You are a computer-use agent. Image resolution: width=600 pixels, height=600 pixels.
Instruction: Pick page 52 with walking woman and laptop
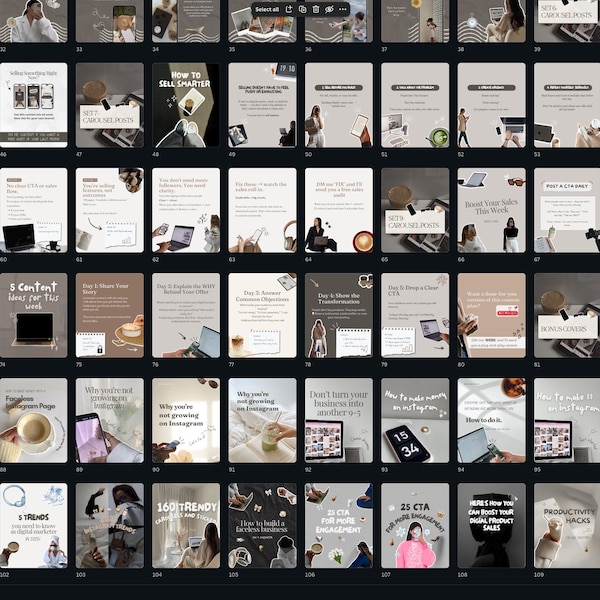[492, 105]
